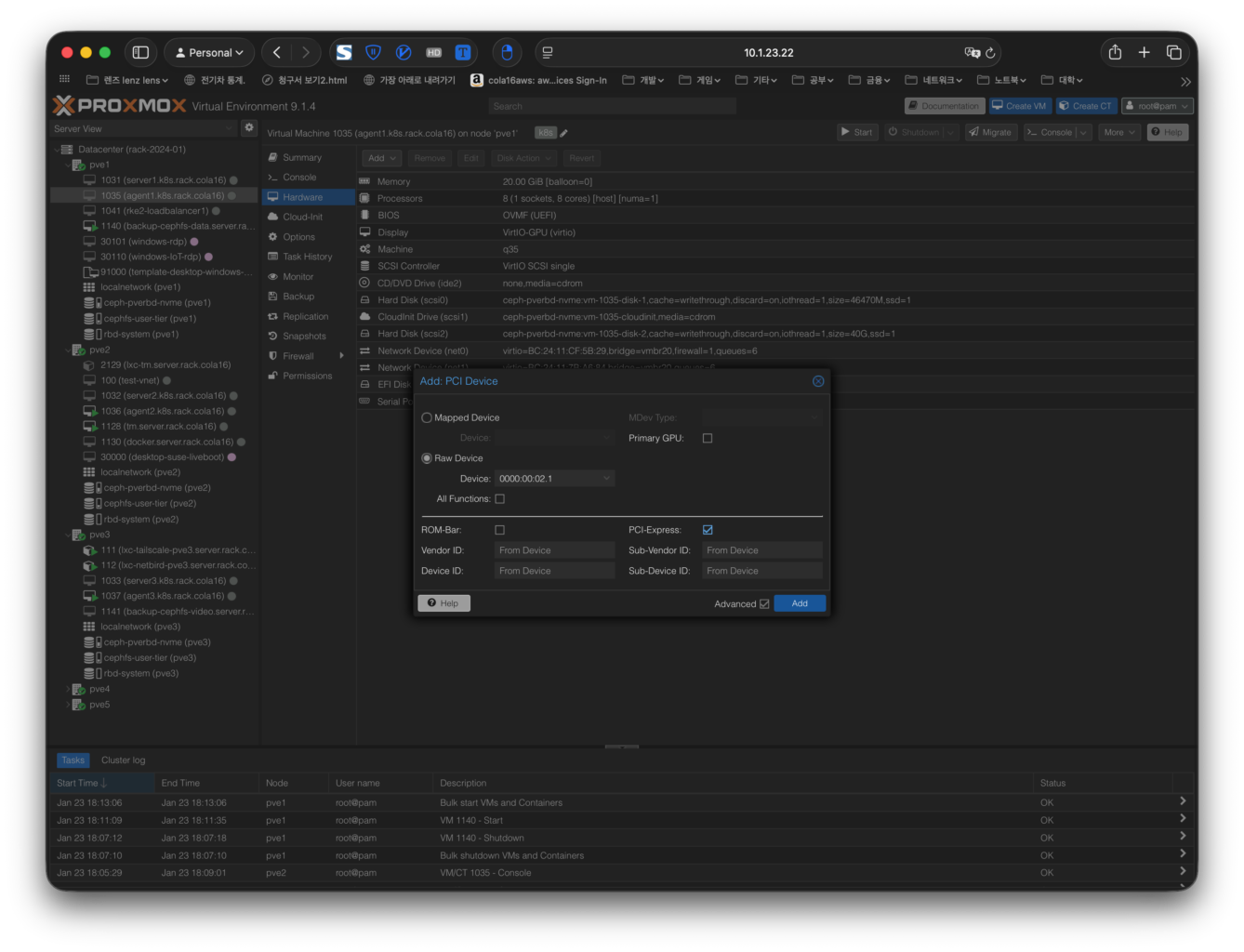Uncheck the PCI-Express checkbox
The height and width of the screenshot is (952, 1244).
pyautogui.click(x=708, y=530)
